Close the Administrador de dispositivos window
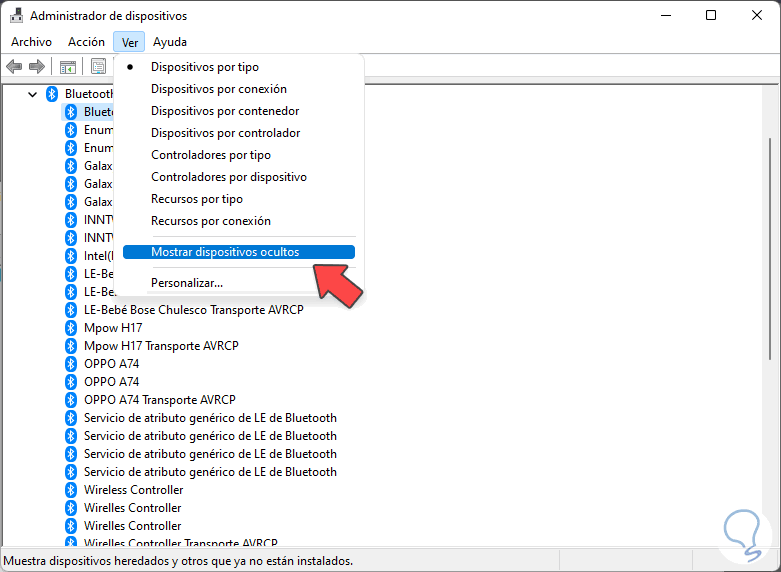Image resolution: width=781 pixels, height=572 pixels. click(757, 15)
